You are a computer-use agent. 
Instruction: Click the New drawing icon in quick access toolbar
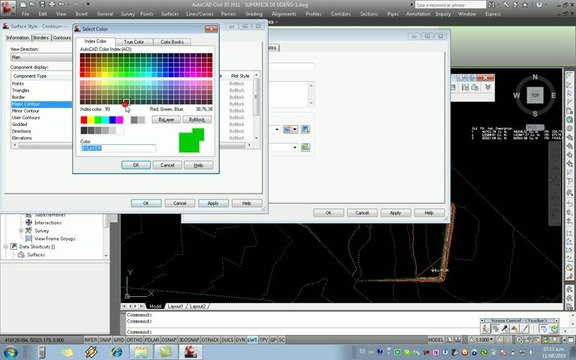[23, 5]
